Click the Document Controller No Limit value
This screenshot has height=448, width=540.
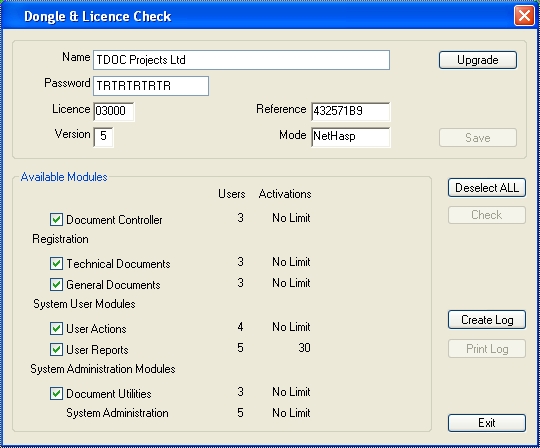coord(291,218)
